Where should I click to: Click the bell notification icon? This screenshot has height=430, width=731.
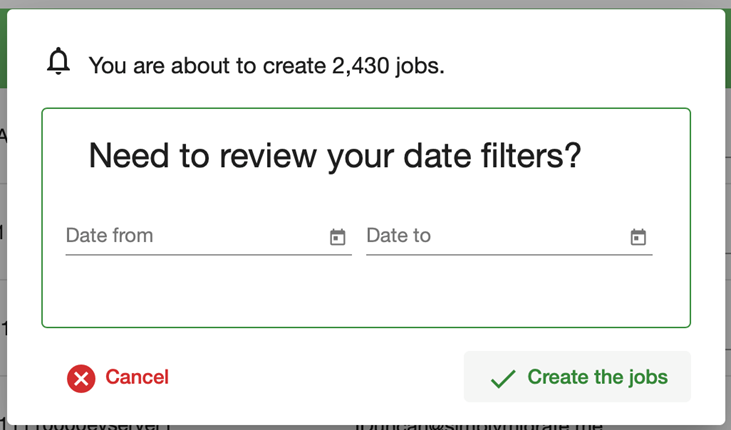click(x=59, y=62)
